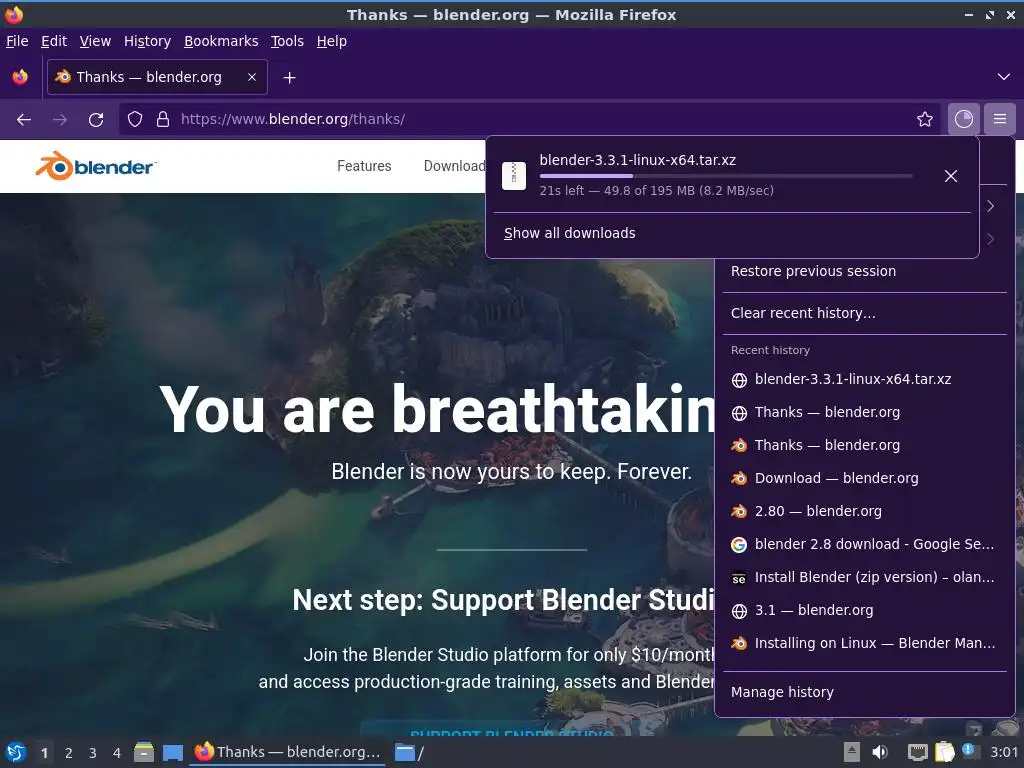Click Show all downloads

[569, 233]
